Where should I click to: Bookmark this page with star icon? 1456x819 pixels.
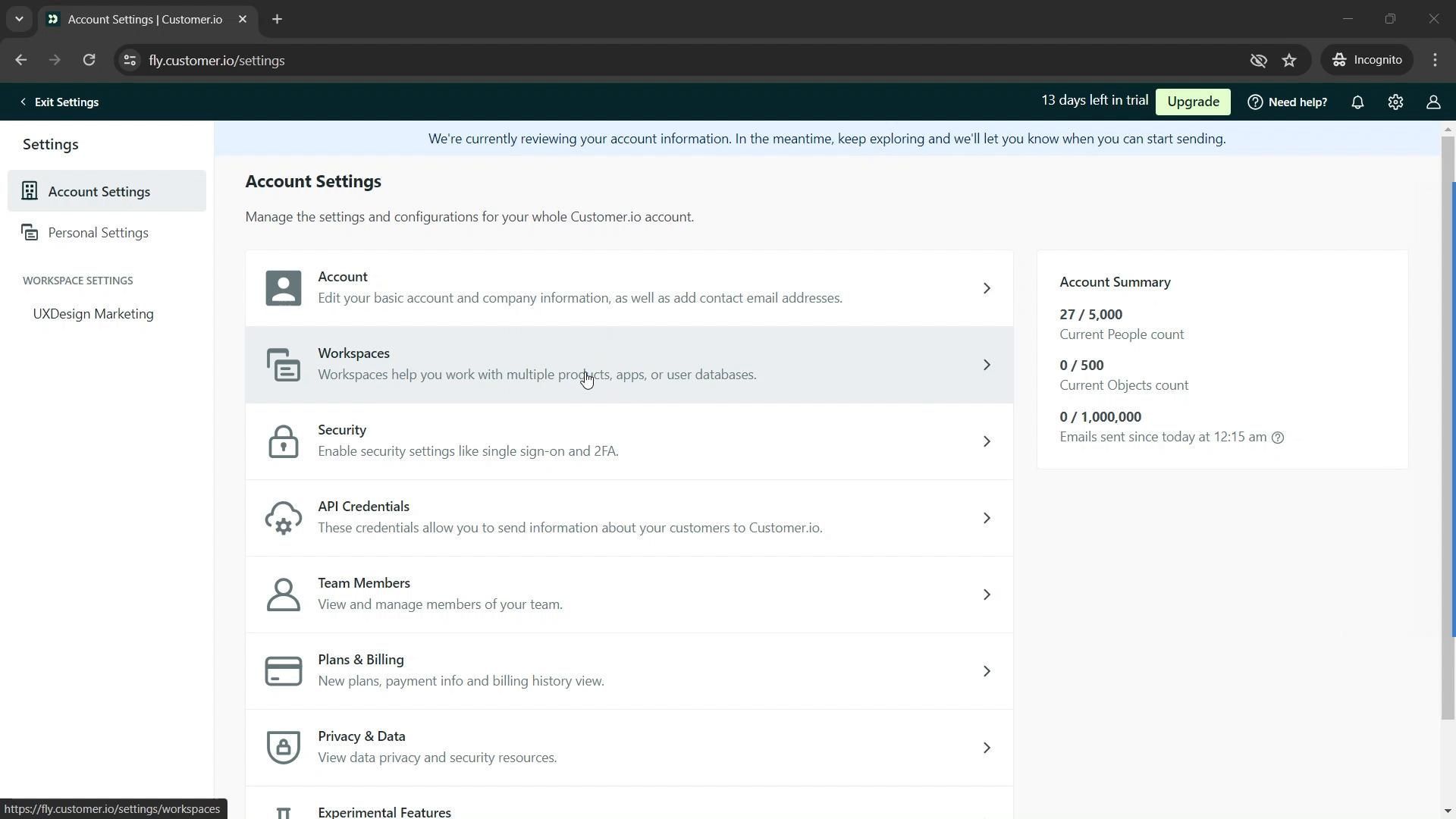pos(1289,60)
